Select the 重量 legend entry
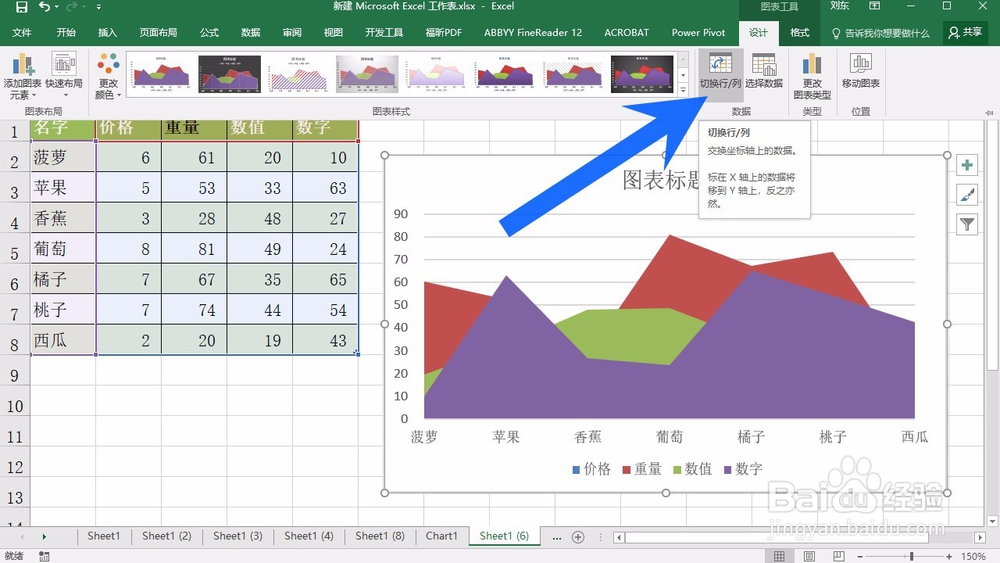The height and width of the screenshot is (563, 1000). (x=642, y=469)
